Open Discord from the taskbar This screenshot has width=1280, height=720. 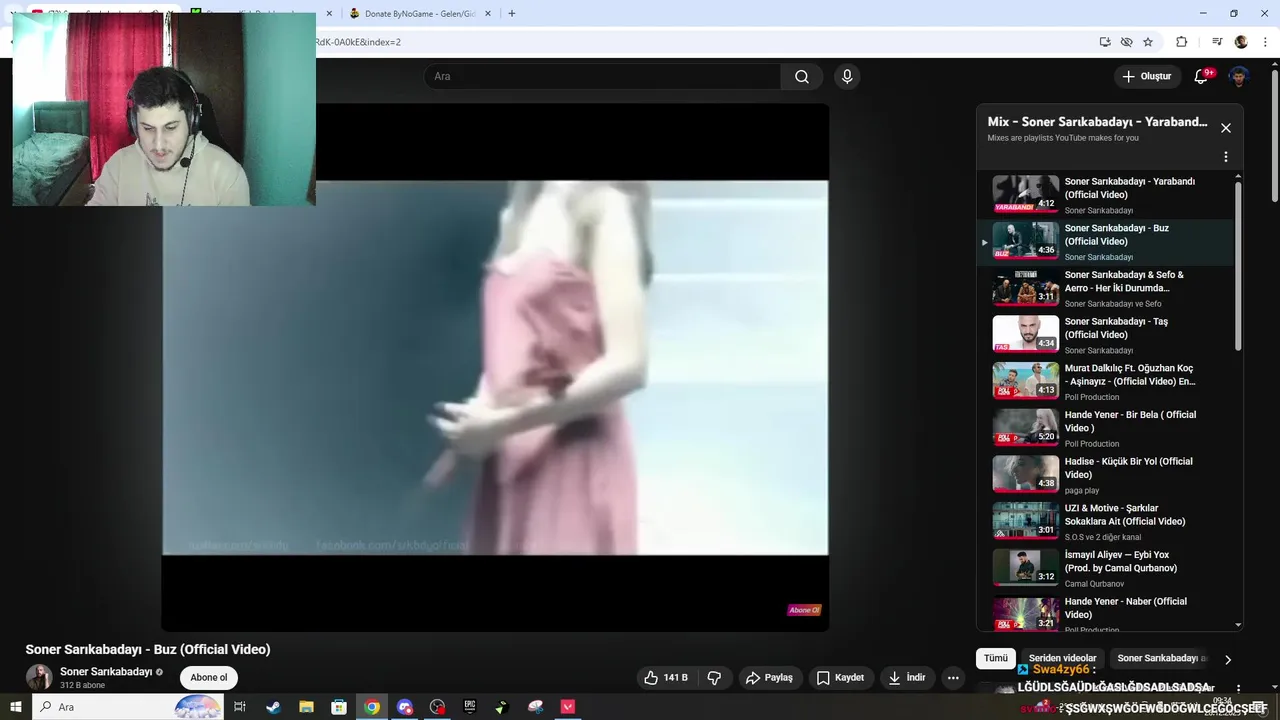coord(405,707)
